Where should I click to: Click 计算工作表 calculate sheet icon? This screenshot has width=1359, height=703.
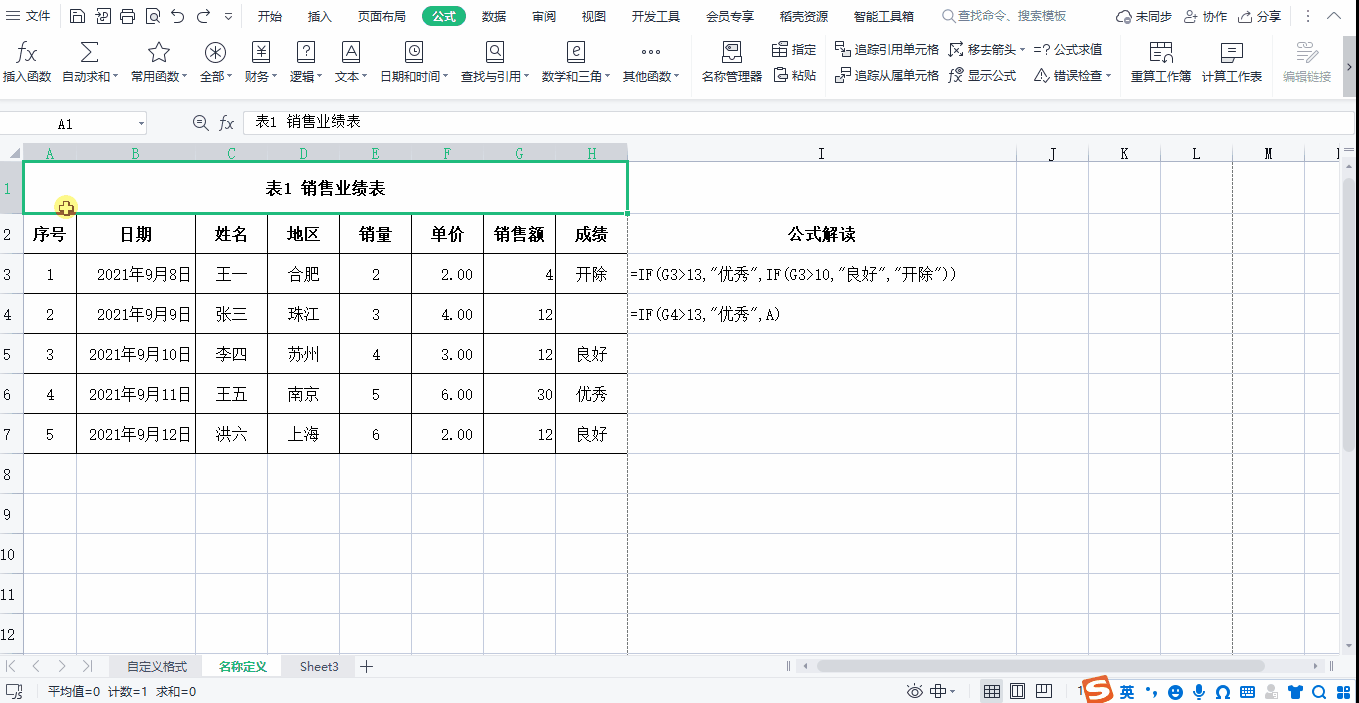[1231, 53]
